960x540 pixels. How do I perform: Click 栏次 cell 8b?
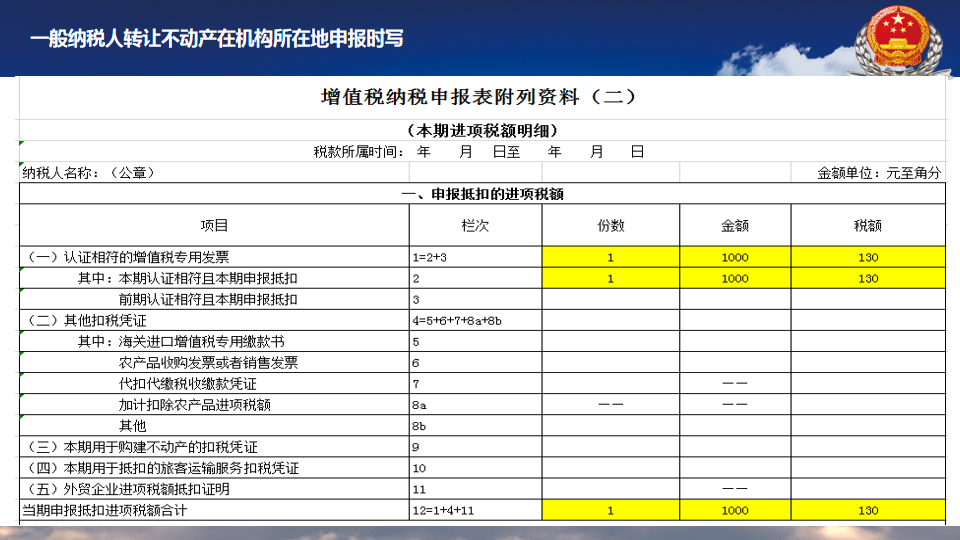click(x=475, y=426)
